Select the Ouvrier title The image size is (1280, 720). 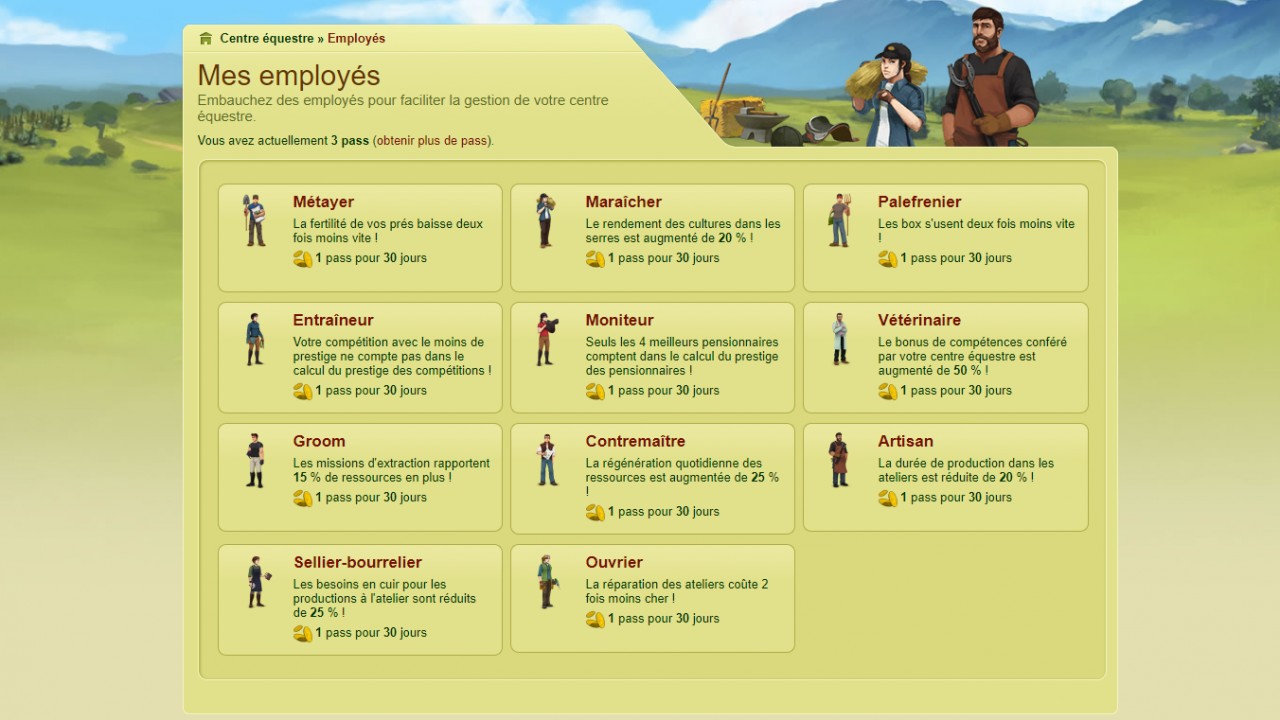coord(614,562)
